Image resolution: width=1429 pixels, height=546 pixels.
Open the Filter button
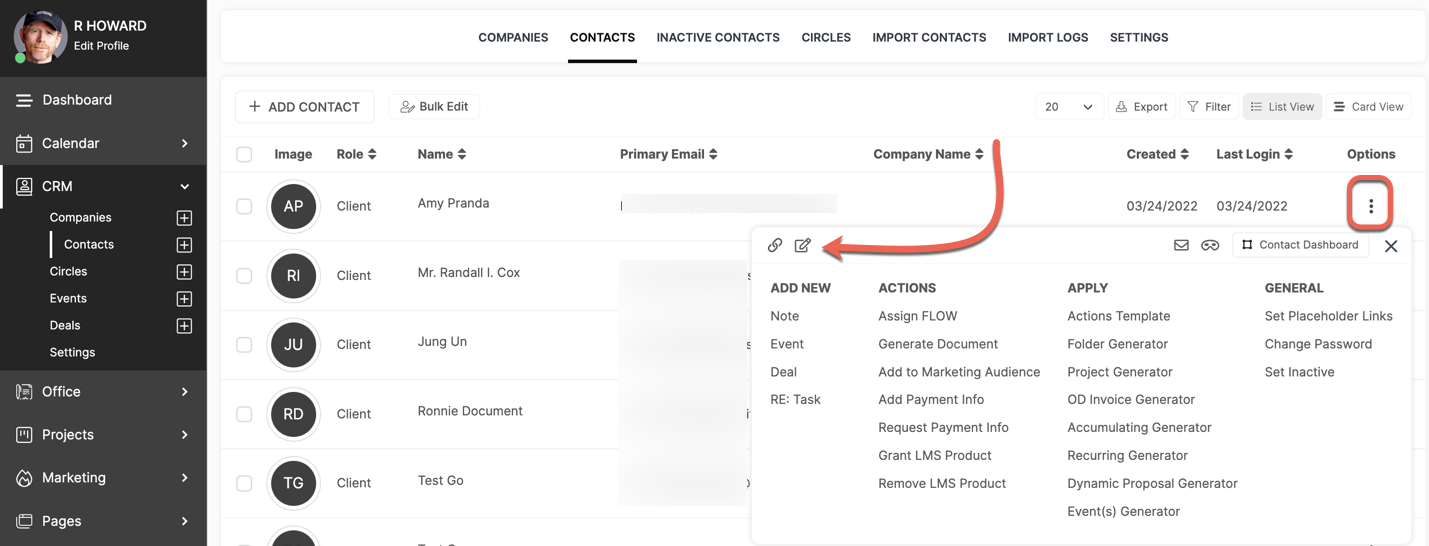[x=1209, y=107]
